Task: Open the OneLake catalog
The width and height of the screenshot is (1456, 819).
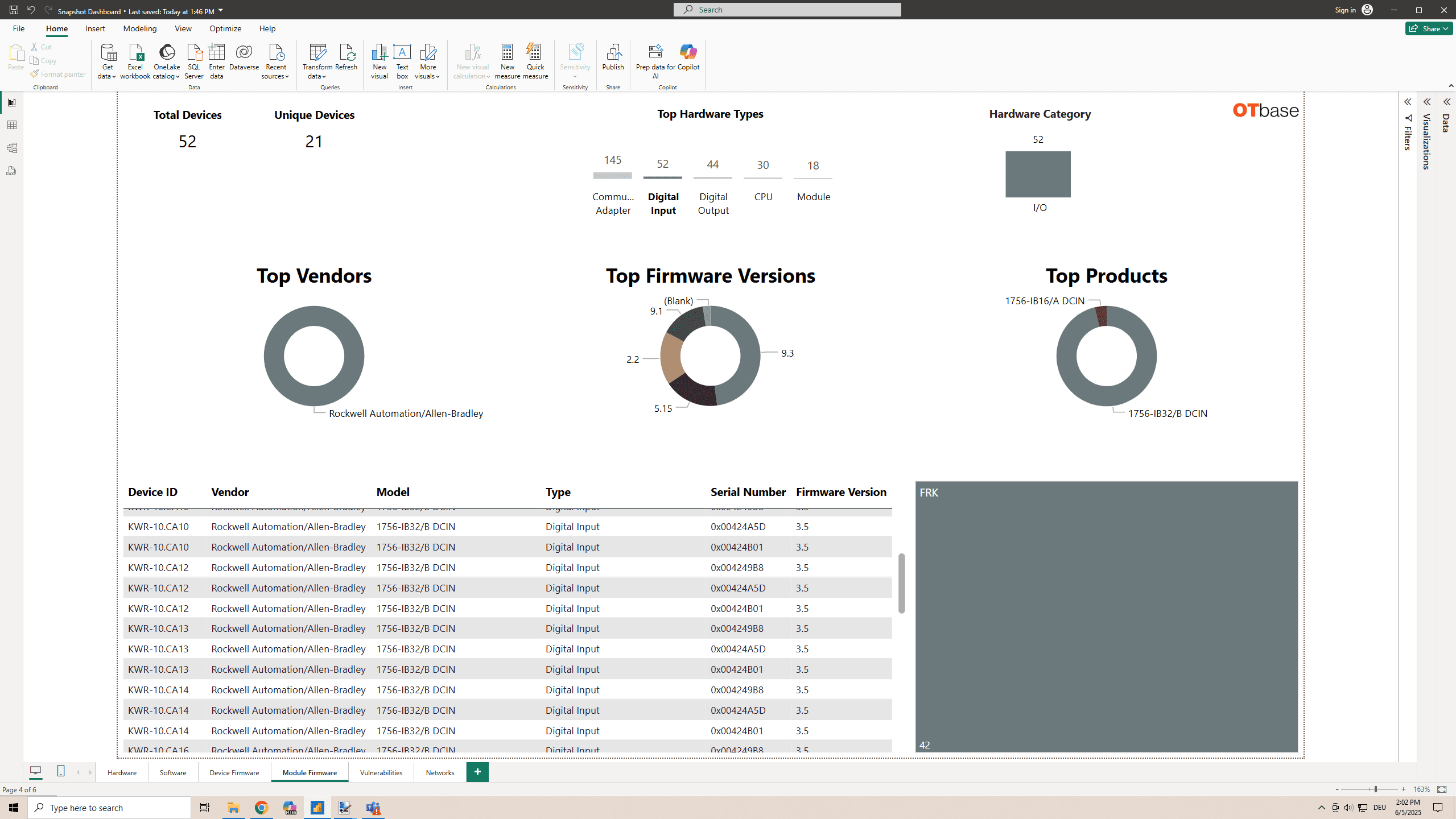Action: coord(167,61)
